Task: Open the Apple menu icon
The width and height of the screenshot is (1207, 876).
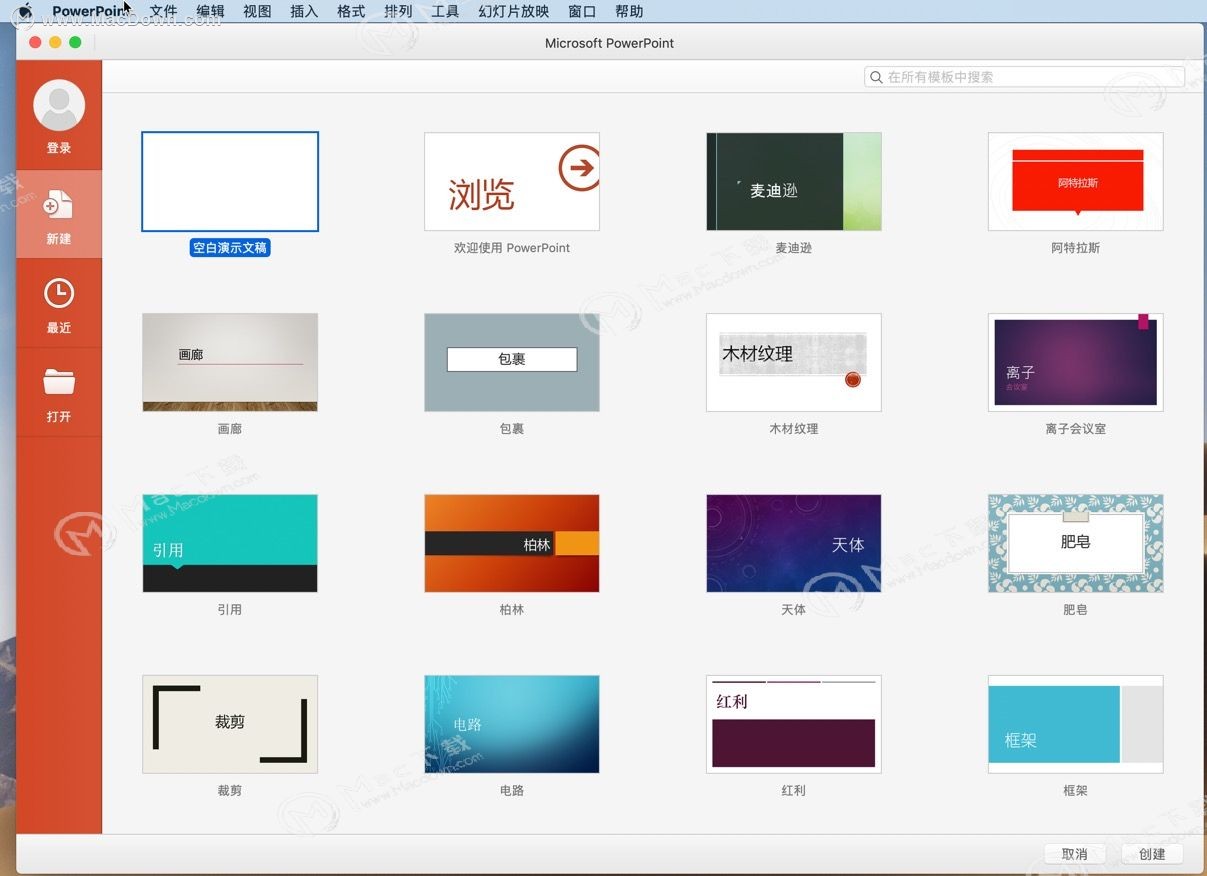Action: [26, 11]
